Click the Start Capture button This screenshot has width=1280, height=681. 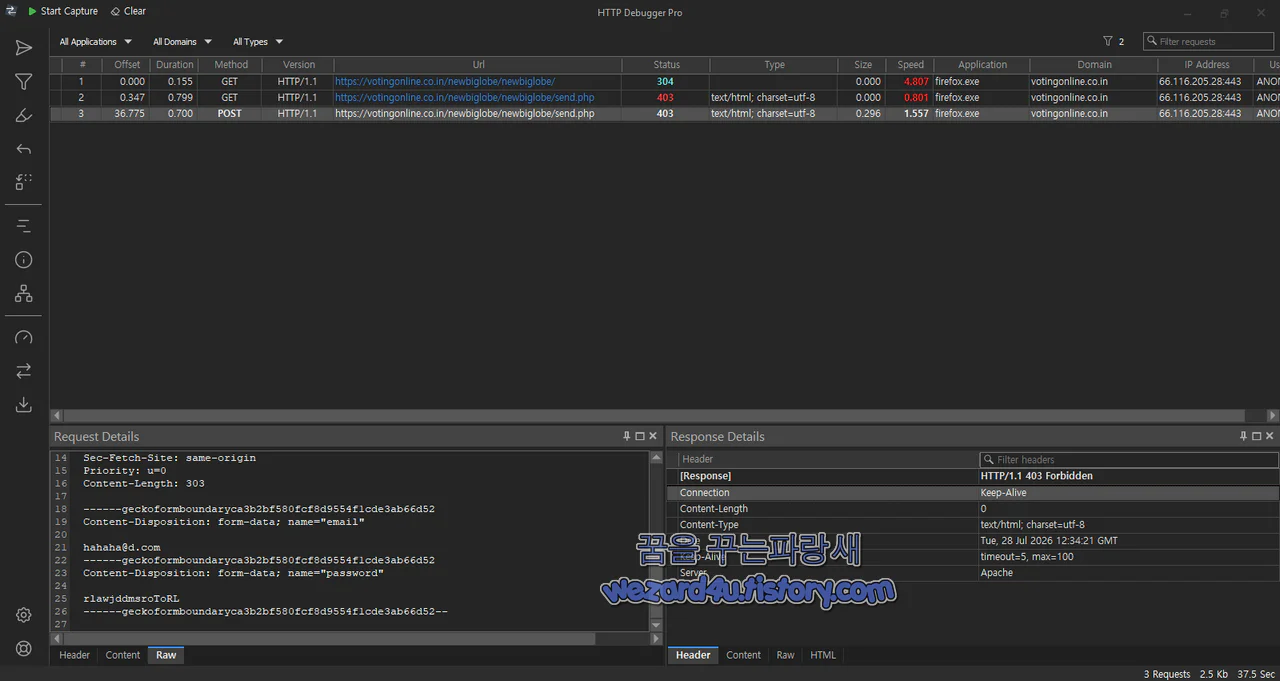63,11
